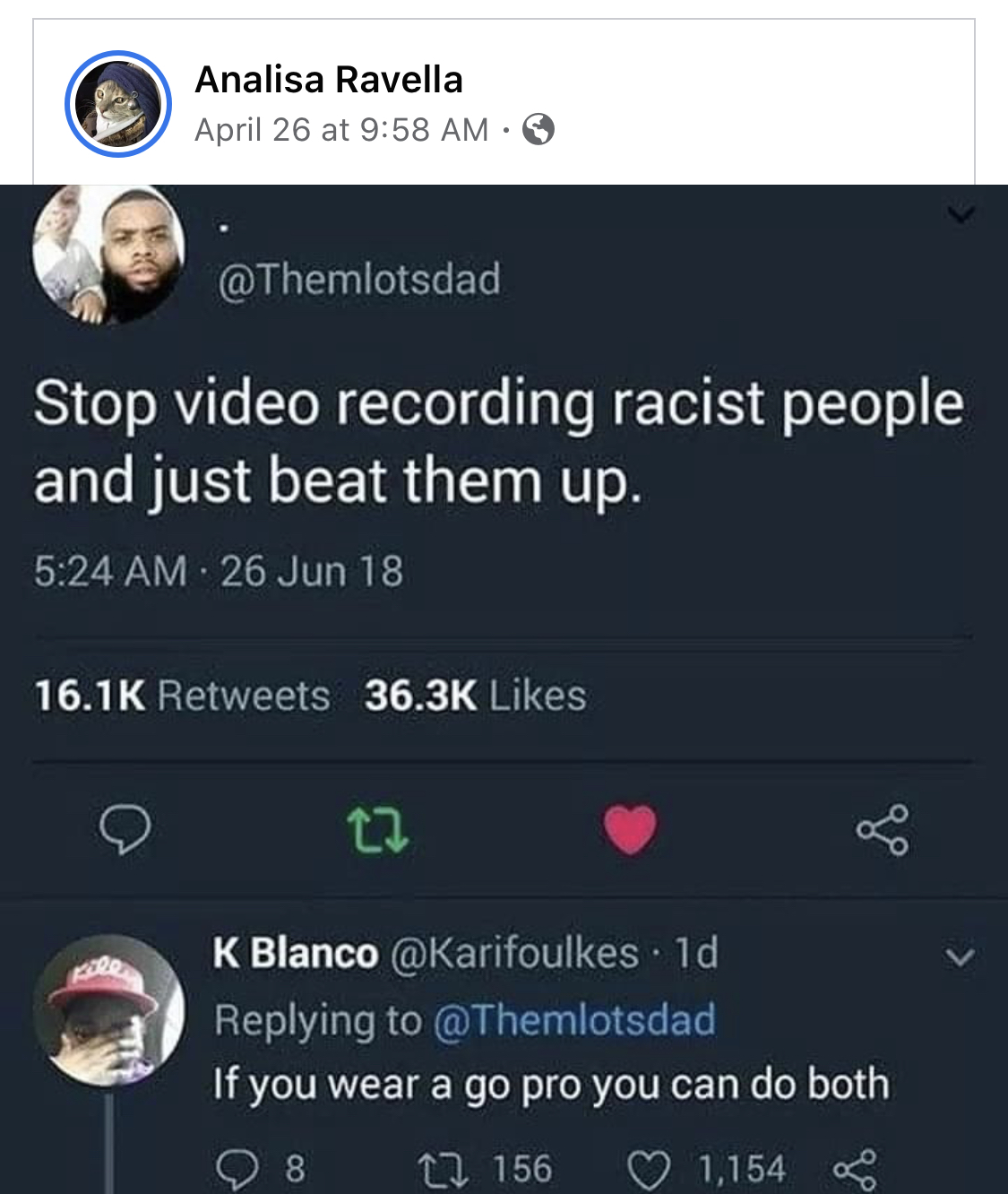Toggle the heart icon next to 1,154
The height and width of the screenshot is (1194, 1008).
pyautogui.click(x=648, y=1170)
